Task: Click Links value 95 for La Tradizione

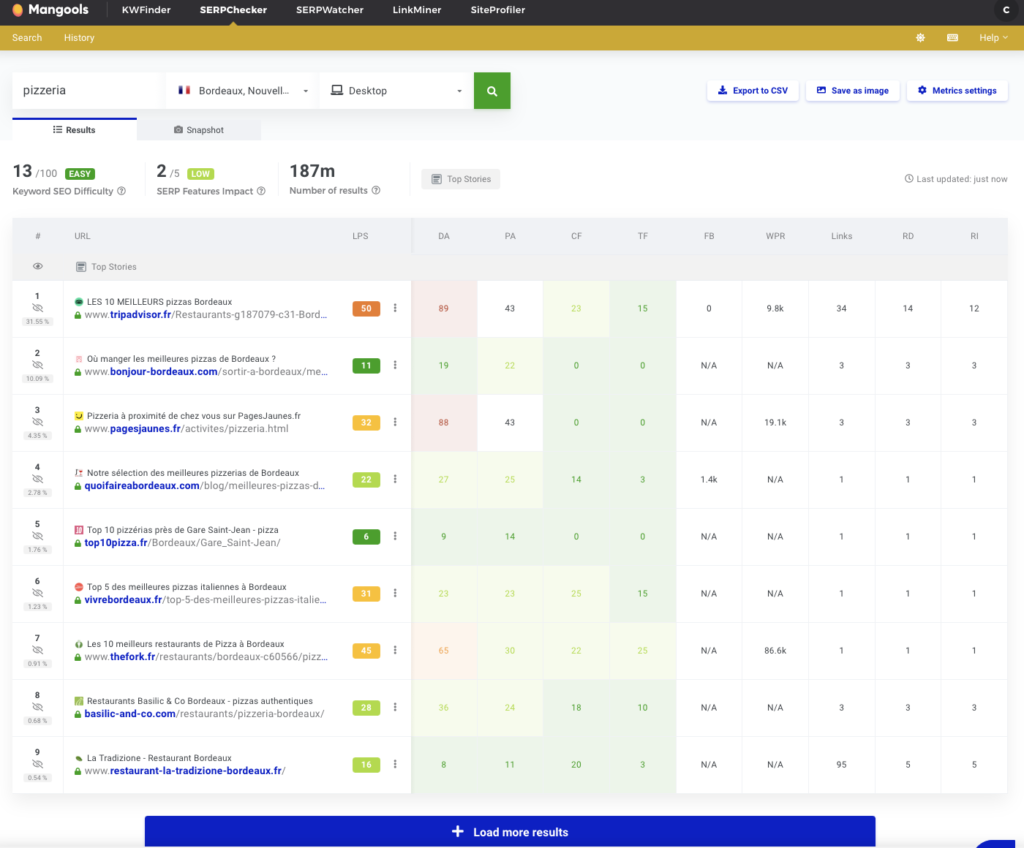Action: pos(841,764)
